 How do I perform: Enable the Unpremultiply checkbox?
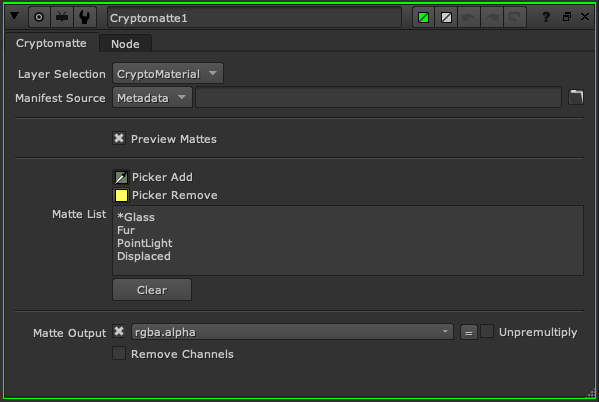pyautogui.click(x=487, y=331)
